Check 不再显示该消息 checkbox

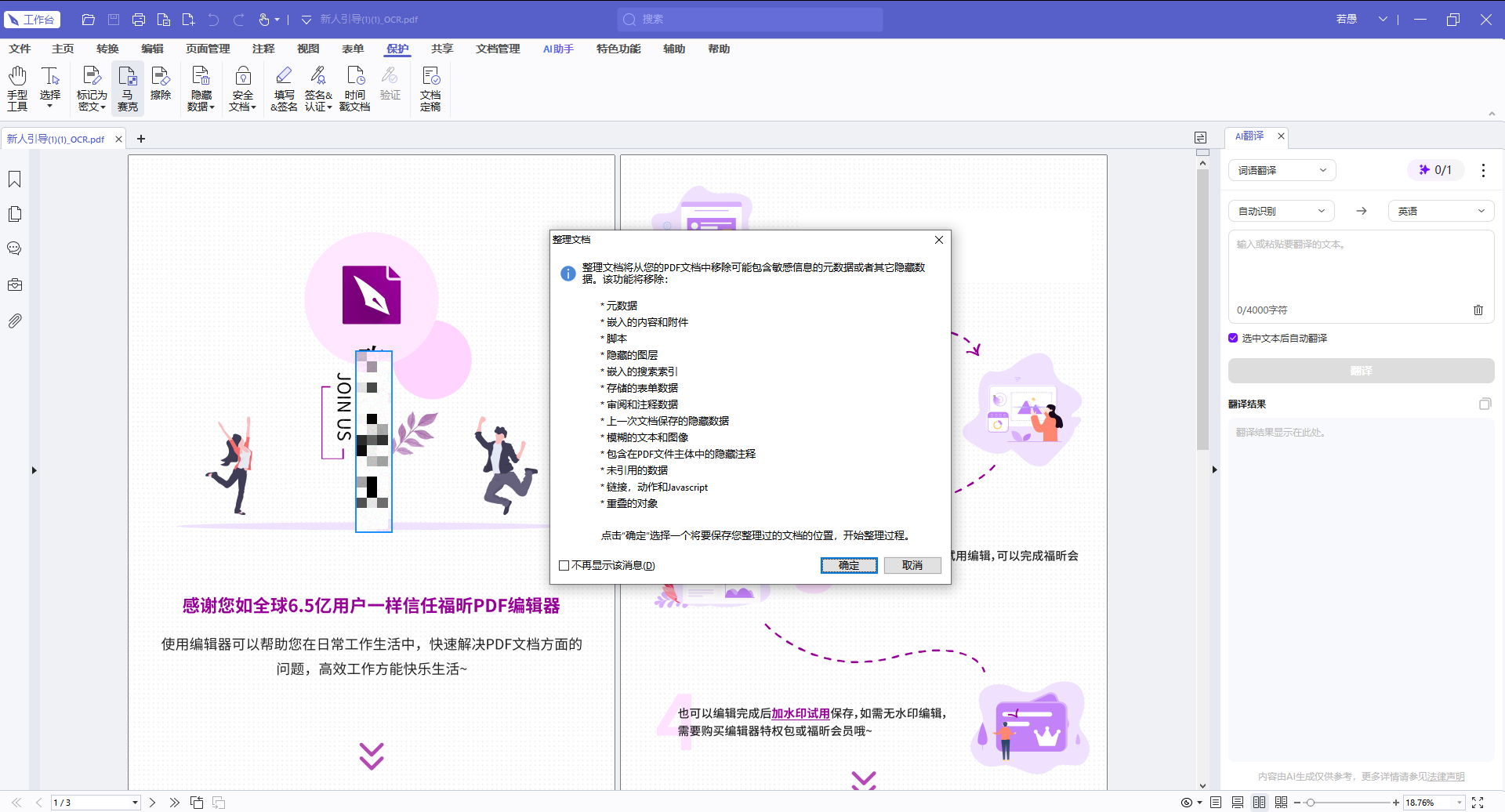coord(564,565)
